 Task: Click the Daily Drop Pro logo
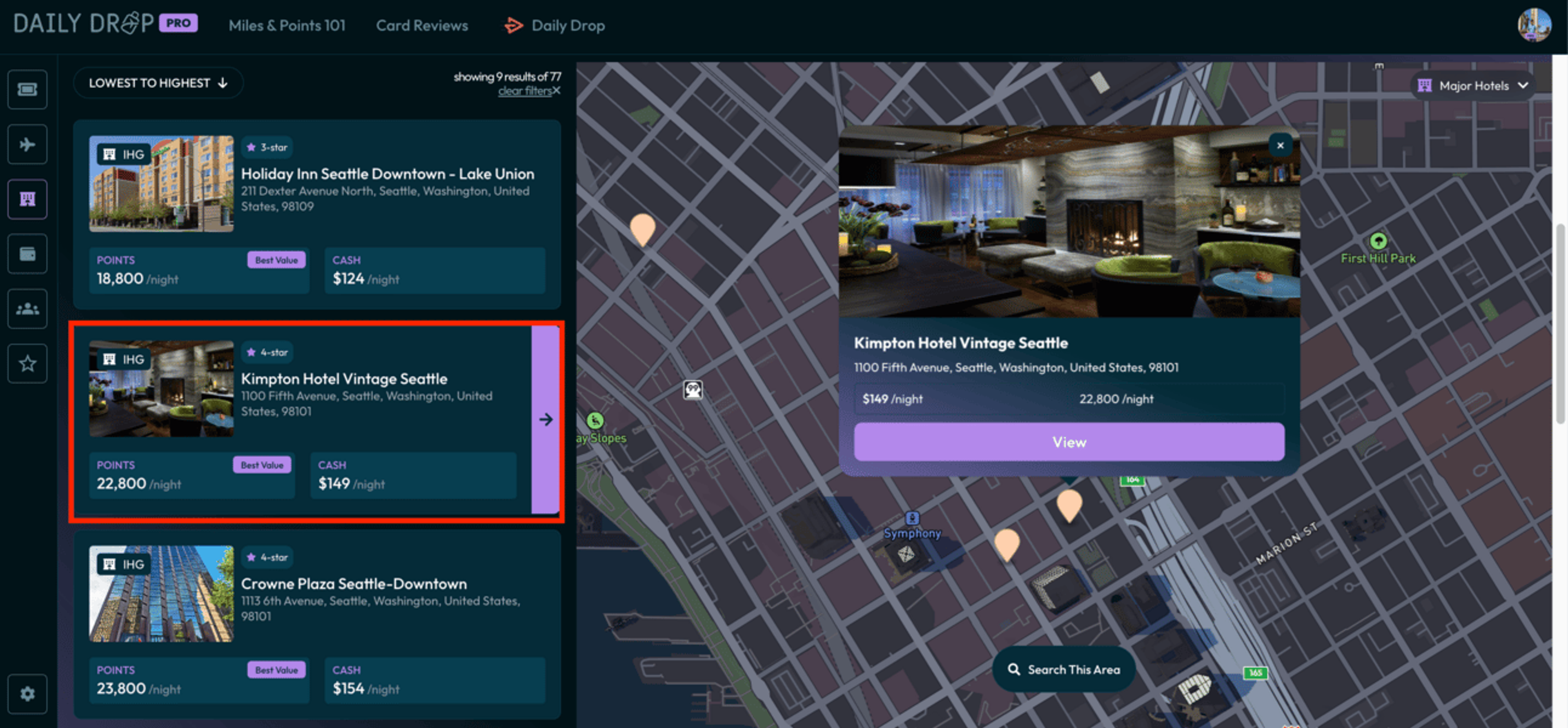point(105,24)
